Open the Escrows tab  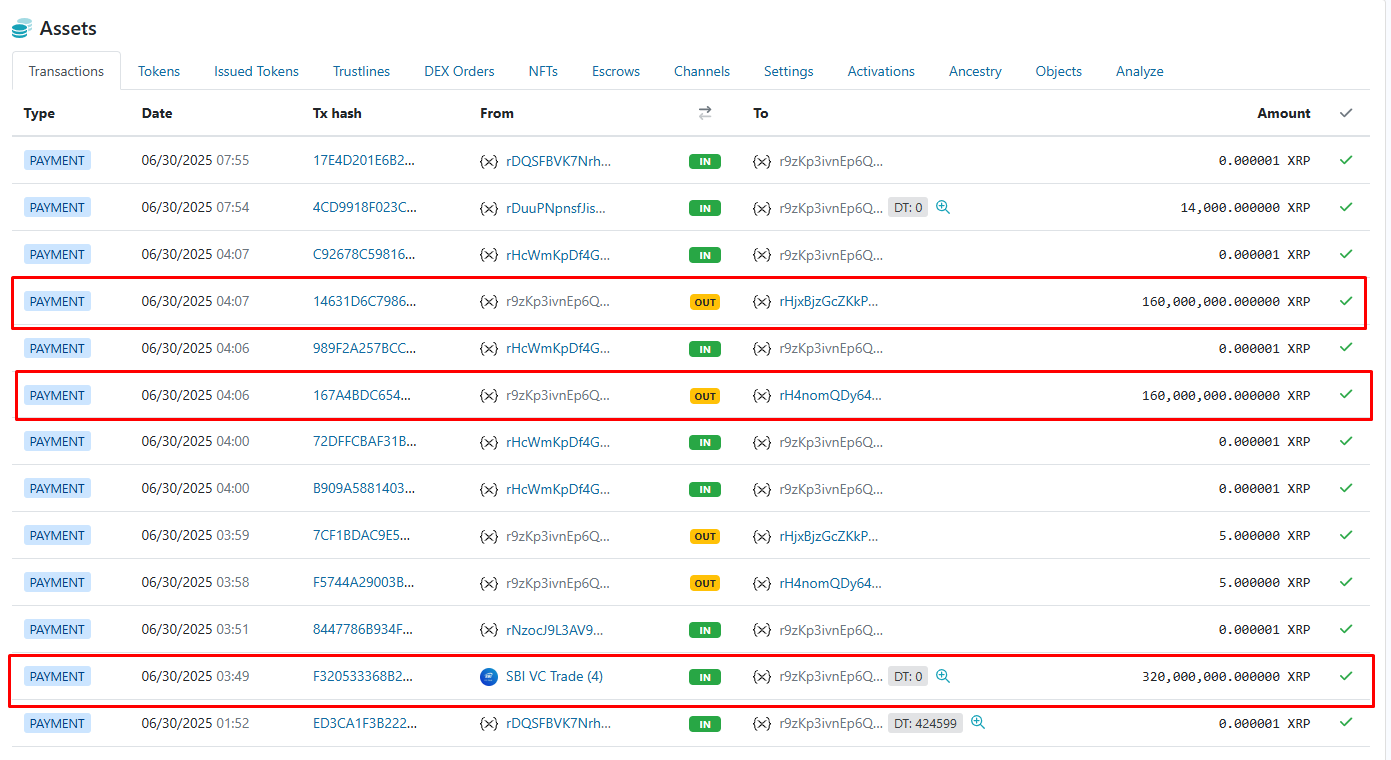616,71
